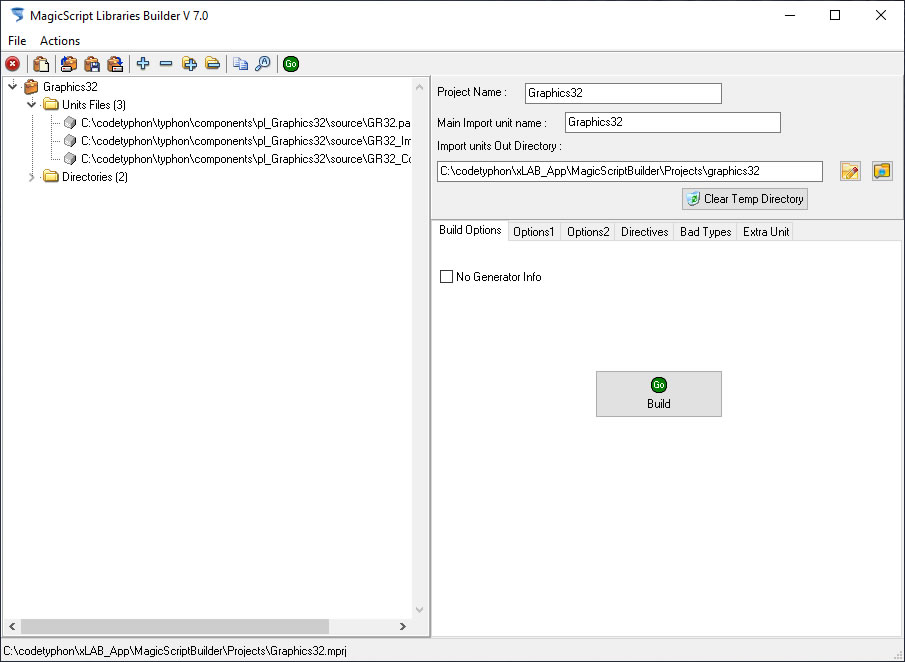The image size is (905, 662).
Task: Click the green Go toolbar icon
Action: pyautogui.click(x=291, y=64)
